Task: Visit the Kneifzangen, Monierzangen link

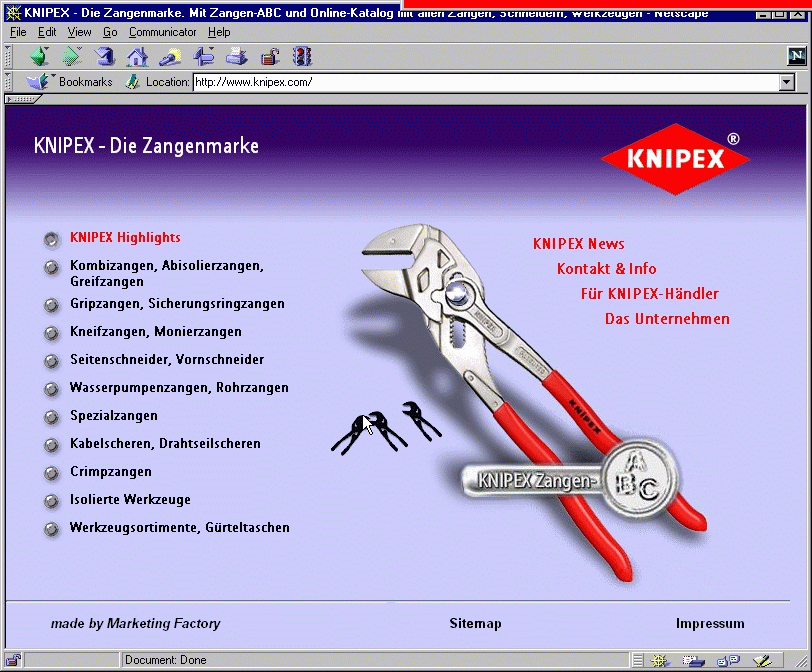Action: pyautogui.click(x=156, y=331)
